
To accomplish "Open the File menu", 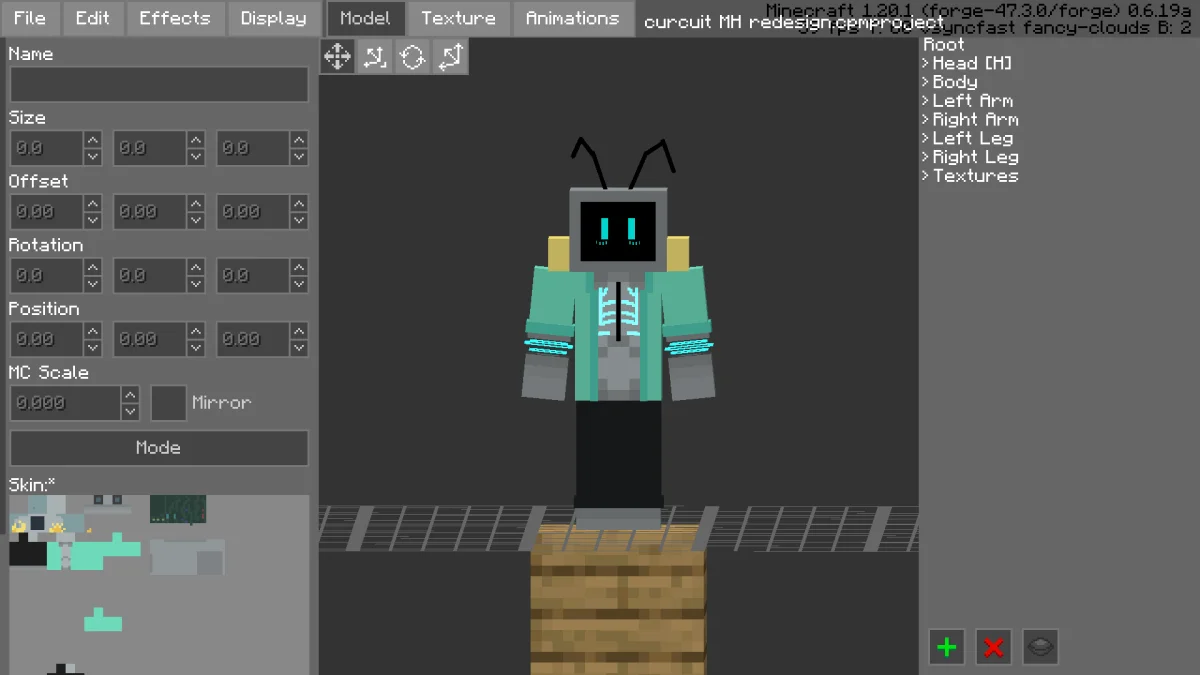I will pos(30,18).
